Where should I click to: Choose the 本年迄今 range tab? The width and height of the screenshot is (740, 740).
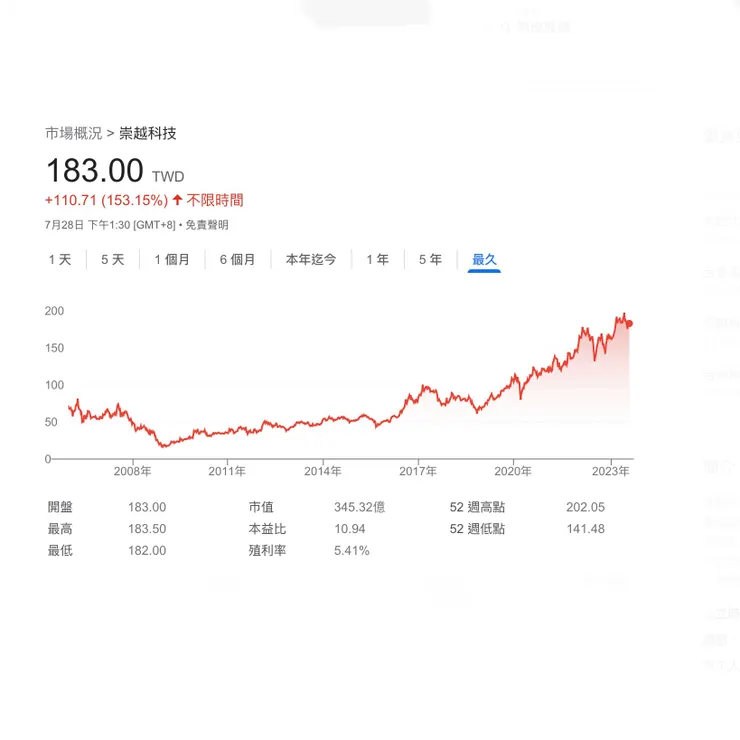tap(311, 260)
